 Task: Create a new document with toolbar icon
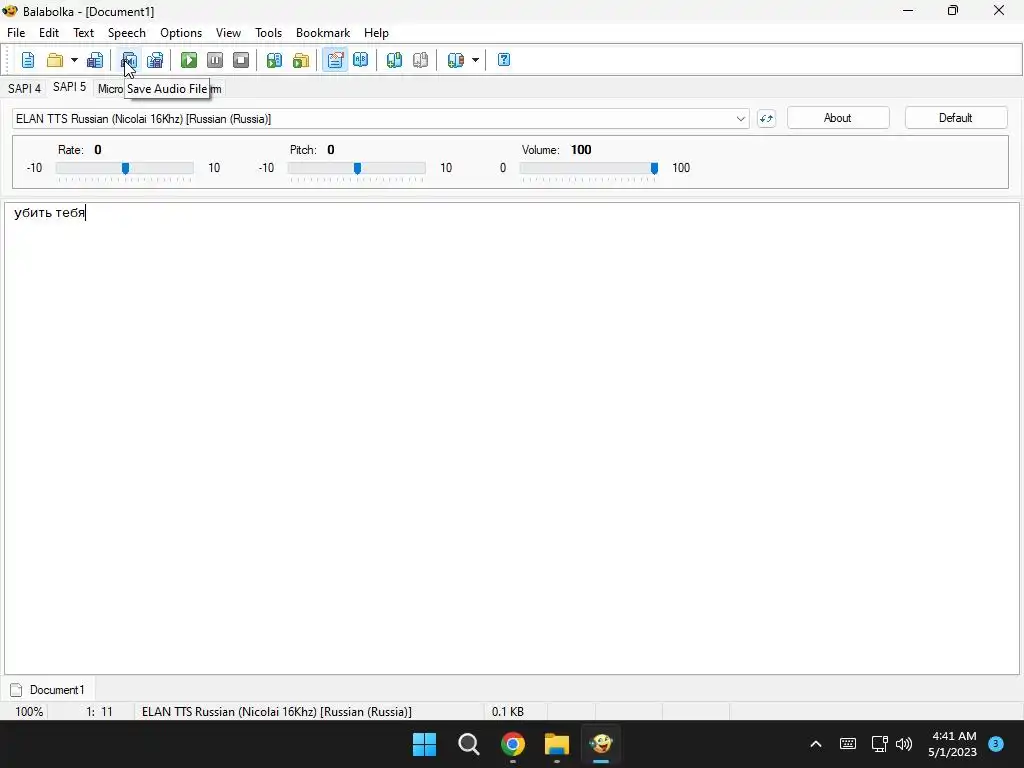[27, 60]
